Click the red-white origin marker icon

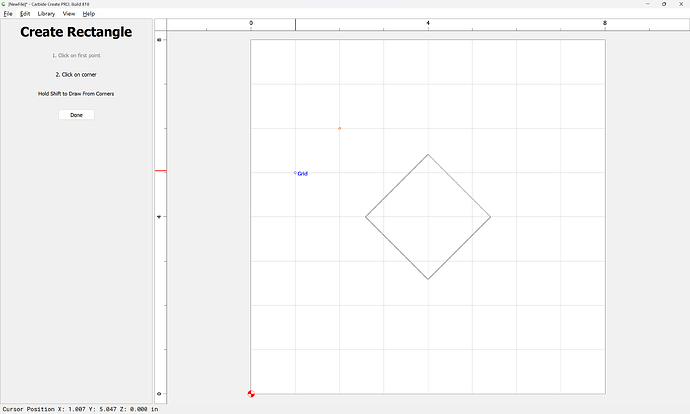(251, 393)
